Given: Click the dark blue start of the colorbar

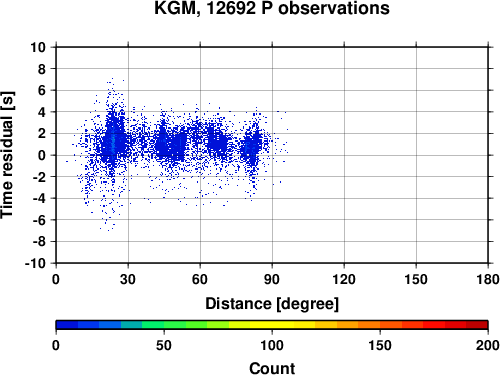Looking at the screenshot, I should [x=67, y=325].
